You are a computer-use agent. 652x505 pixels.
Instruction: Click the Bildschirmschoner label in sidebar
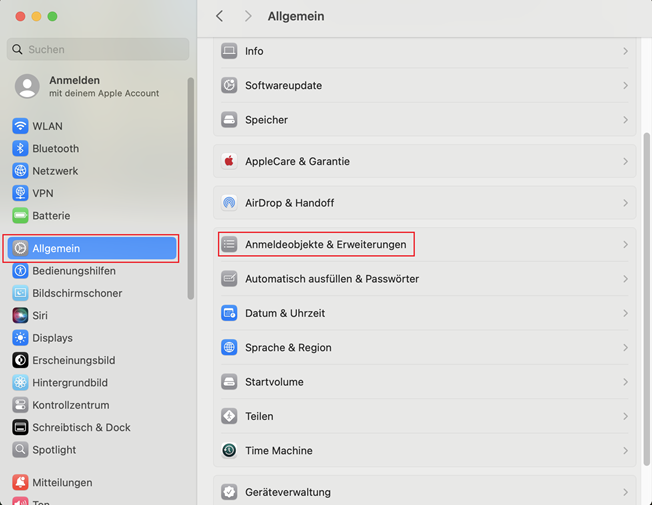coord(77,293)
